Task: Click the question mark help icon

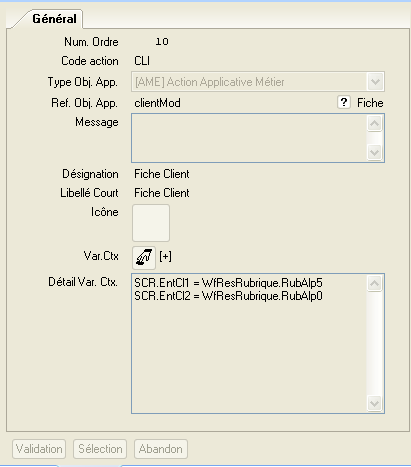Action: [x=344, y=102]
